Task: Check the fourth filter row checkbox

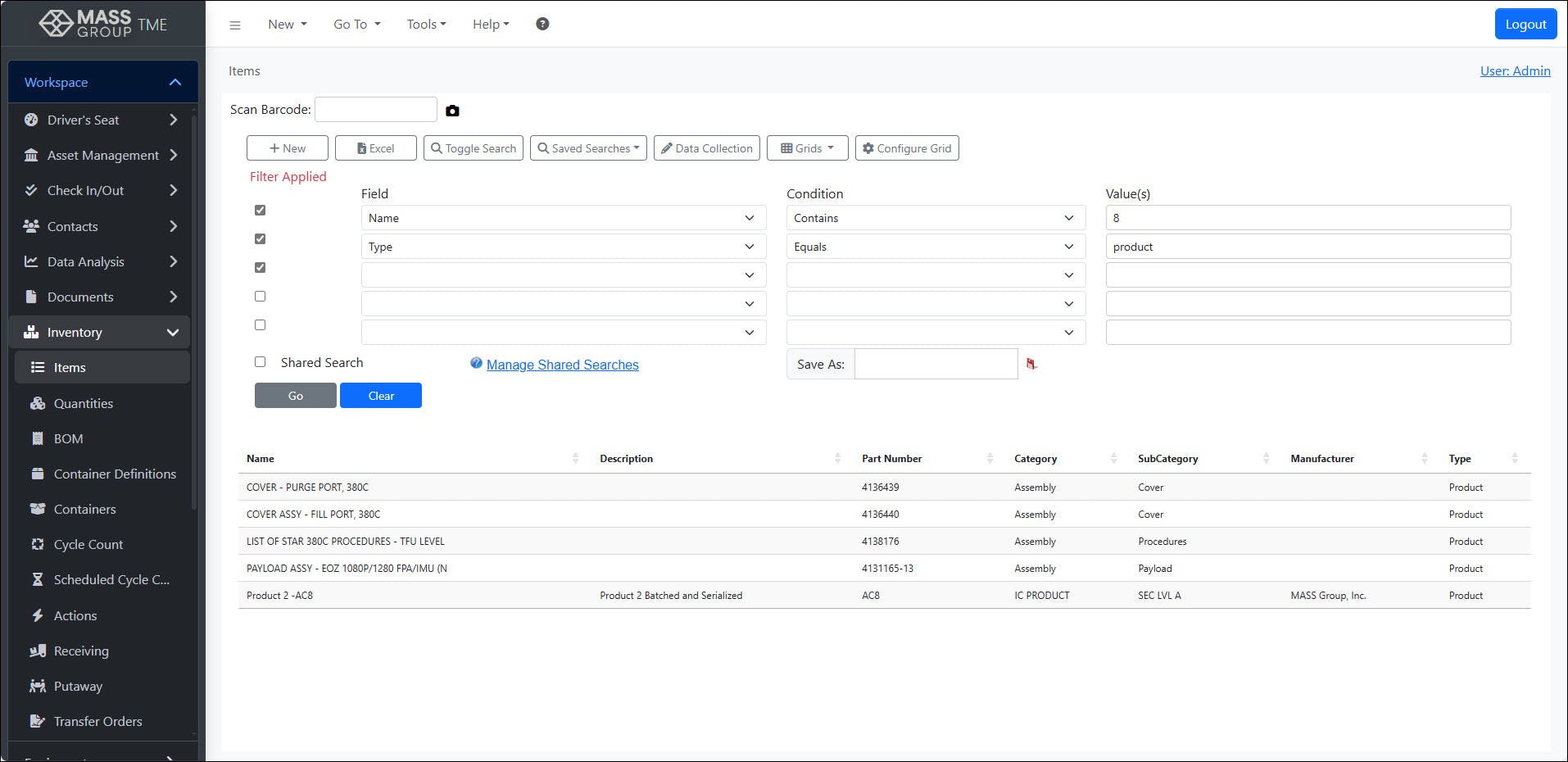Action: tap(260, 296)
